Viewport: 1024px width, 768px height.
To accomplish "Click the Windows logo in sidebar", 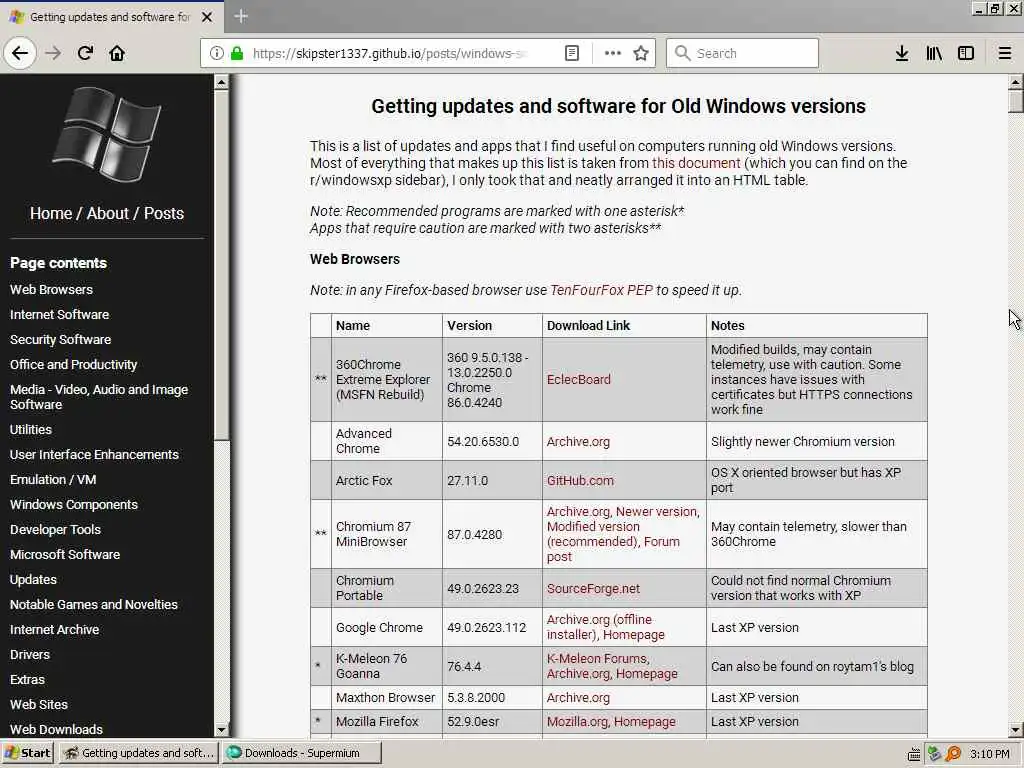I will 107,134.
